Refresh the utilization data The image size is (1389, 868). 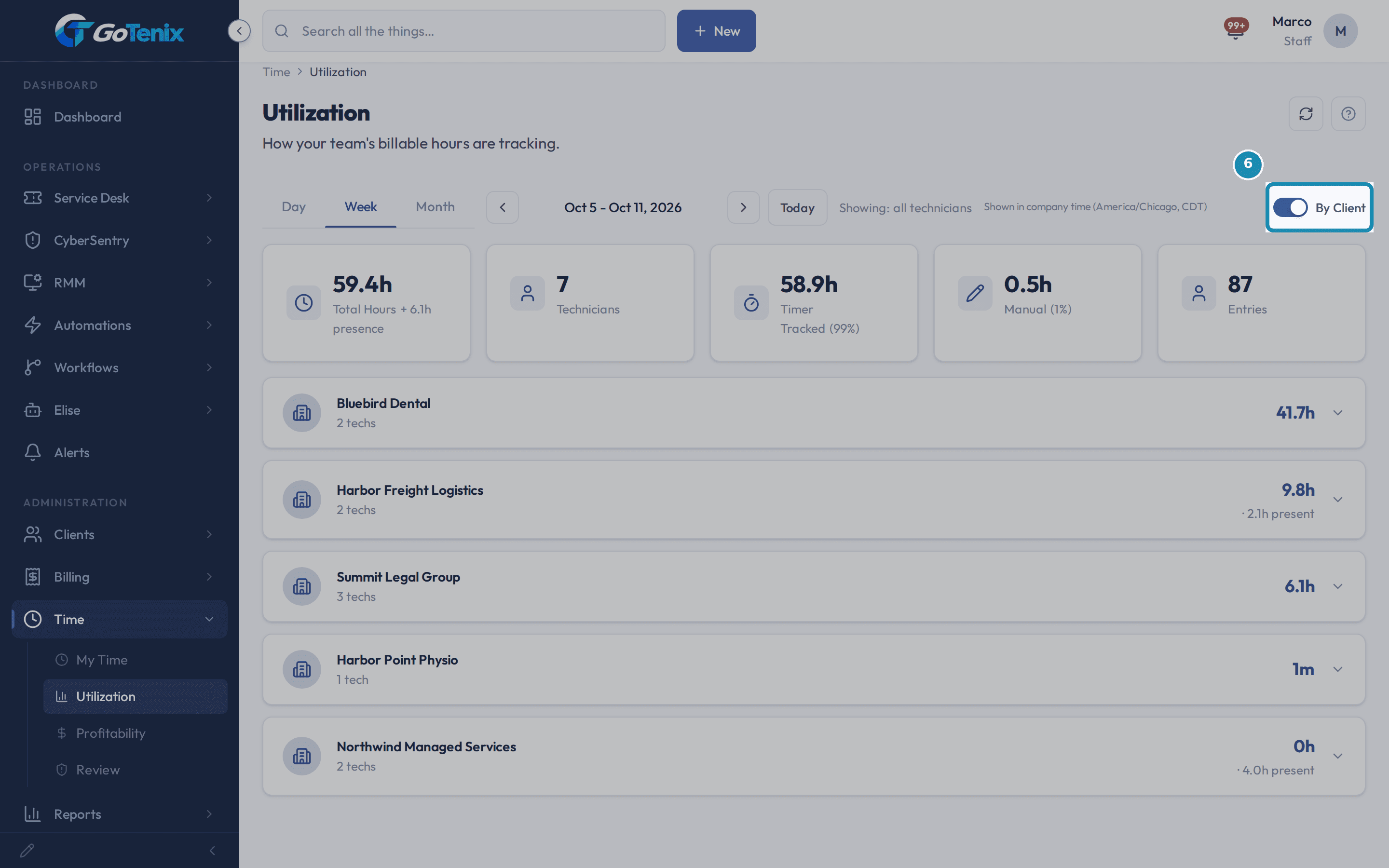(1306, 114)
